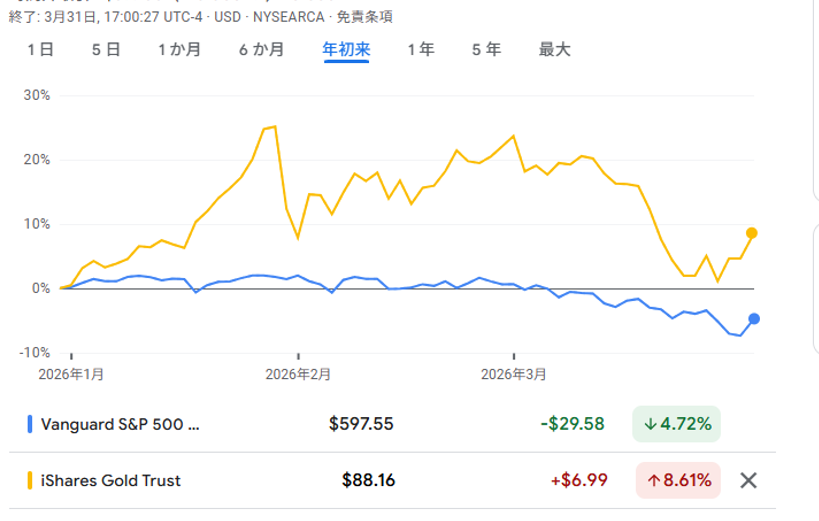Click the yellow endpoint dot on gold line
Image resolution: width=819 pixels, height=521 pixels.
click(752, 233)
